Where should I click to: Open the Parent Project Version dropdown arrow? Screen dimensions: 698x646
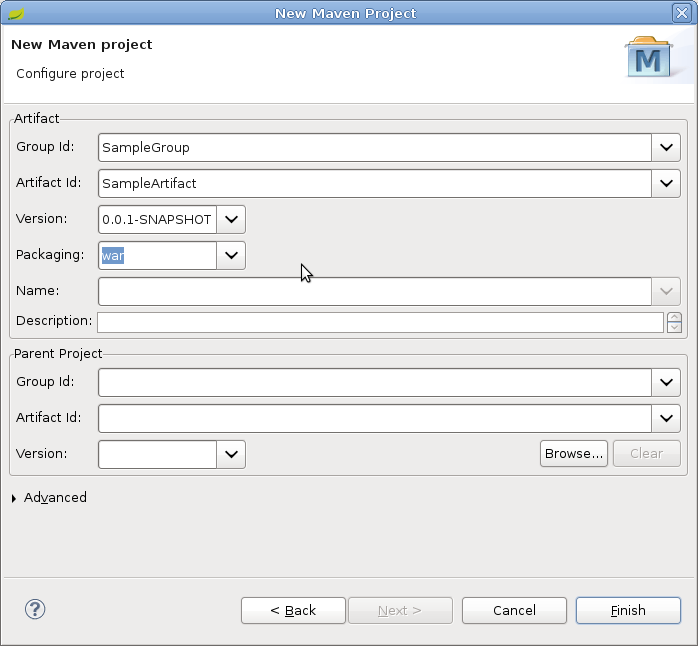tap(231, 455)
